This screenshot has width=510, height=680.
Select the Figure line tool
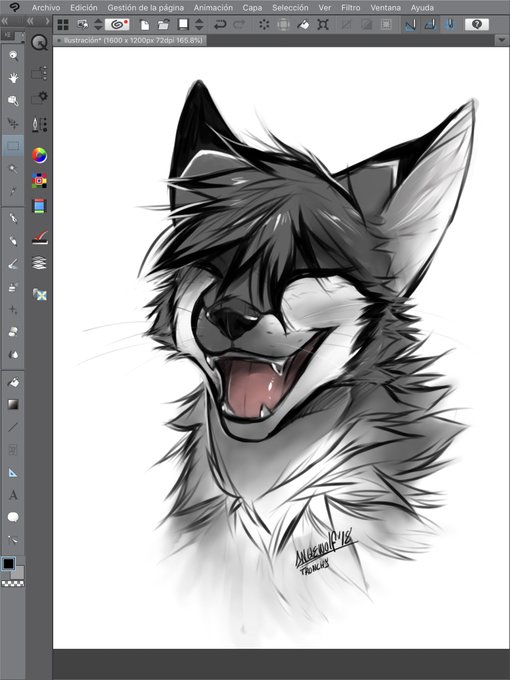[x=13, y=427]
